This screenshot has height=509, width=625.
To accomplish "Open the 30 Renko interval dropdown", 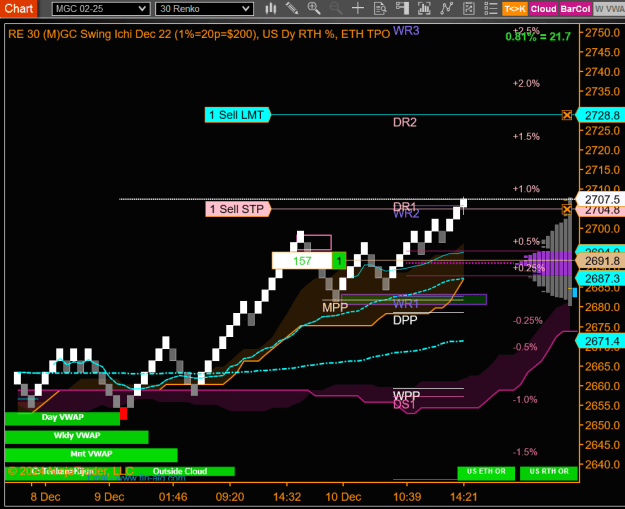I will coord(204,9).
